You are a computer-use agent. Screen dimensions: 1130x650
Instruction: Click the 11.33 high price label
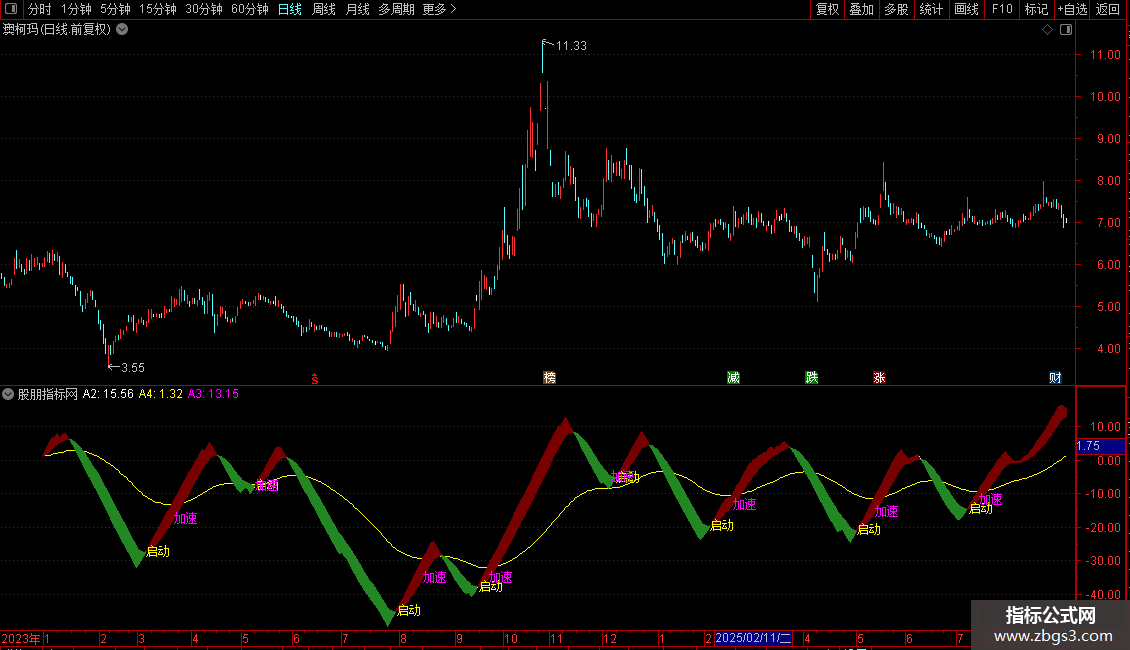571,46
